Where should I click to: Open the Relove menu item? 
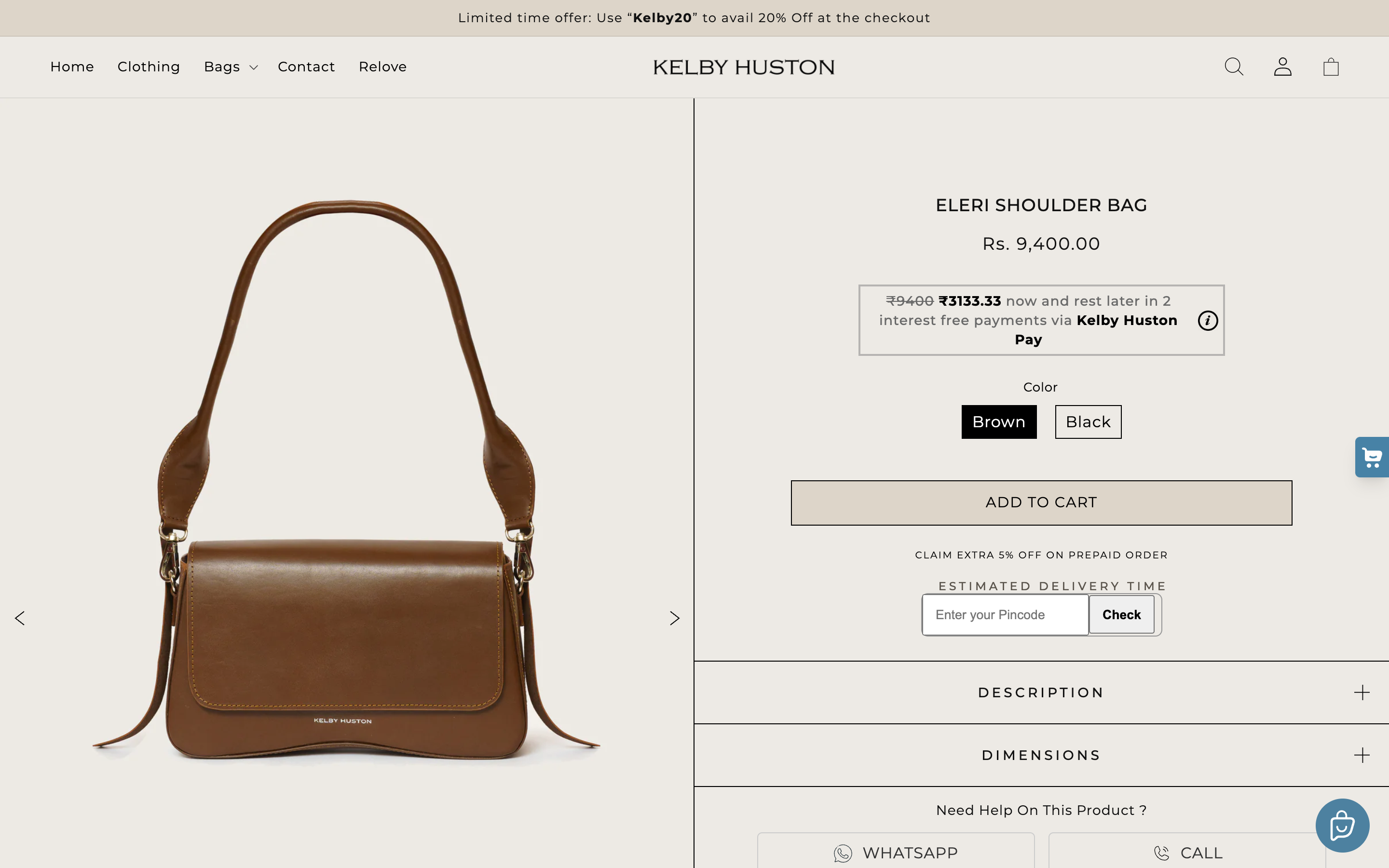[383, 67]
